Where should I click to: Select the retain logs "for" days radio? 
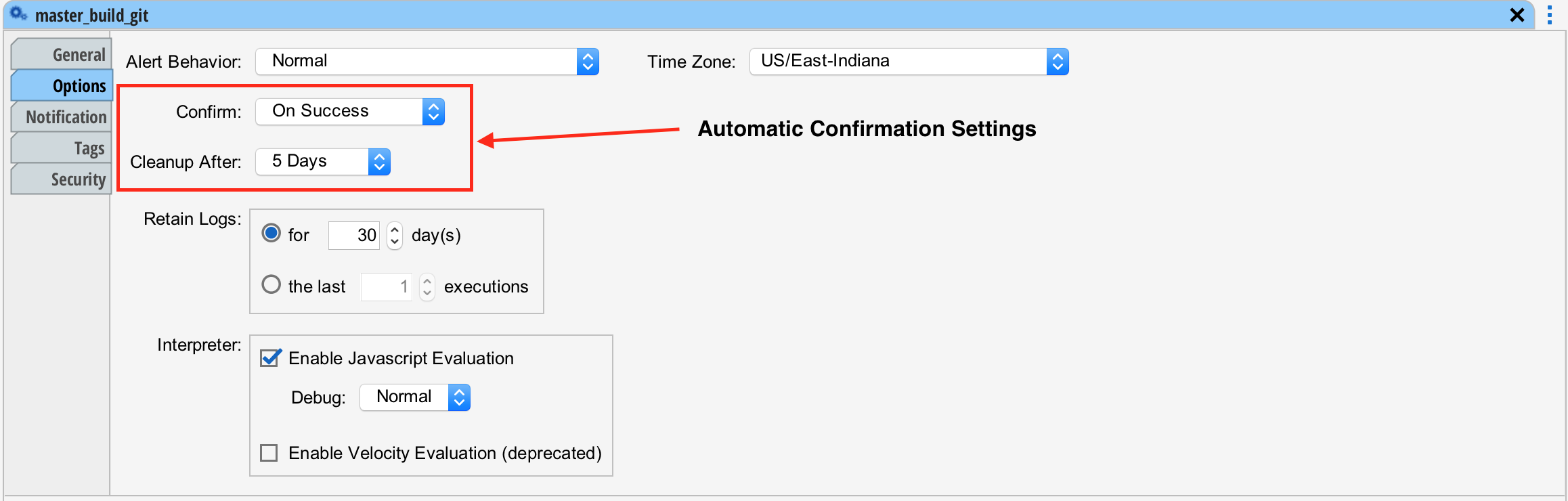271,234
